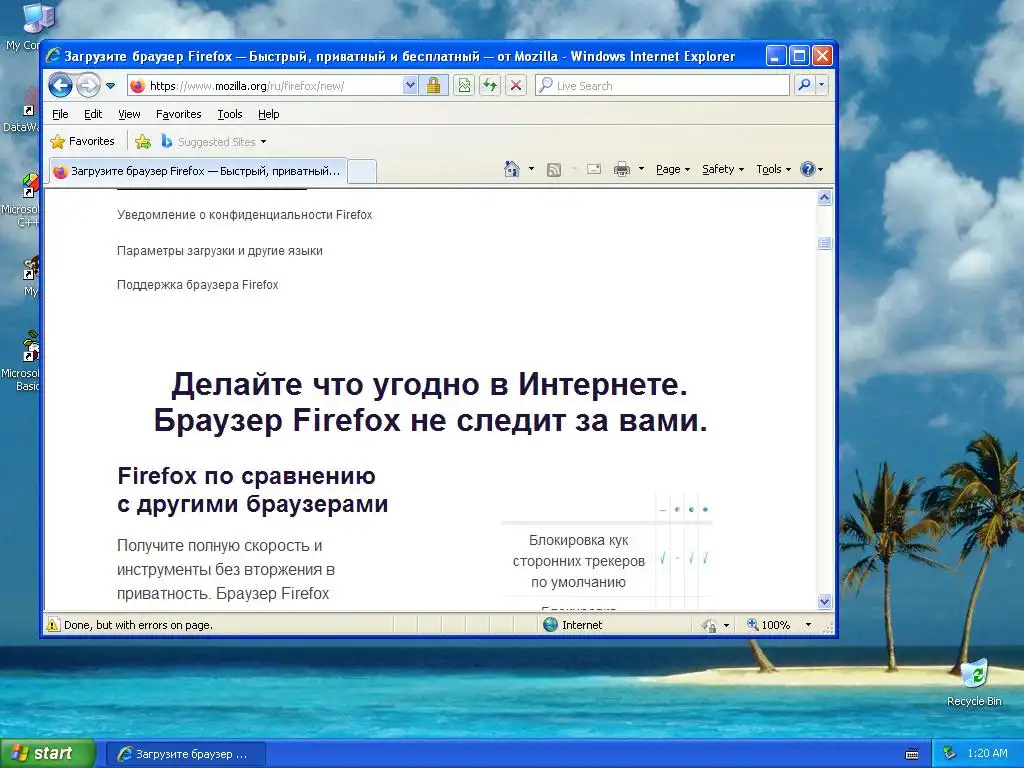Toggle Compatibility View icon
1024x768 pixels.
coord(464,86)
